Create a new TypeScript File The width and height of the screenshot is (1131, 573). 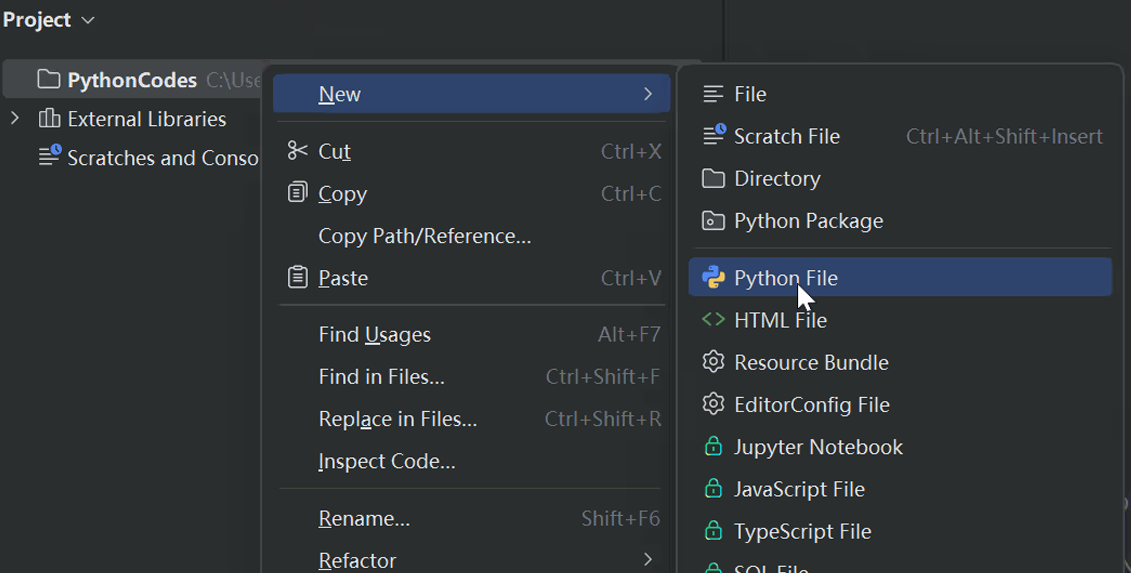[x=802, y=531]
